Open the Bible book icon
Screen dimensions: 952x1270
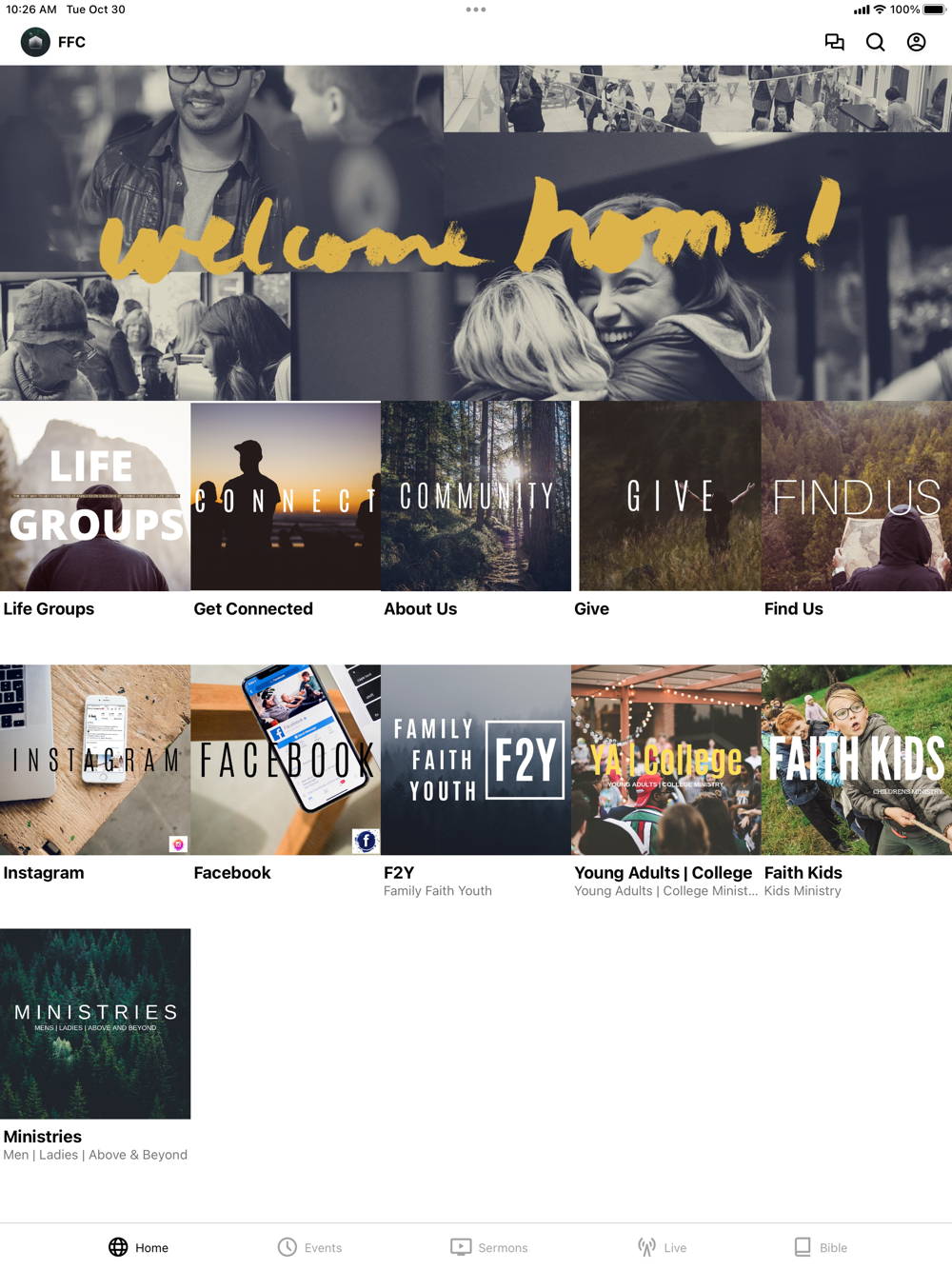pyautogui.click(x=803, y=1247)
